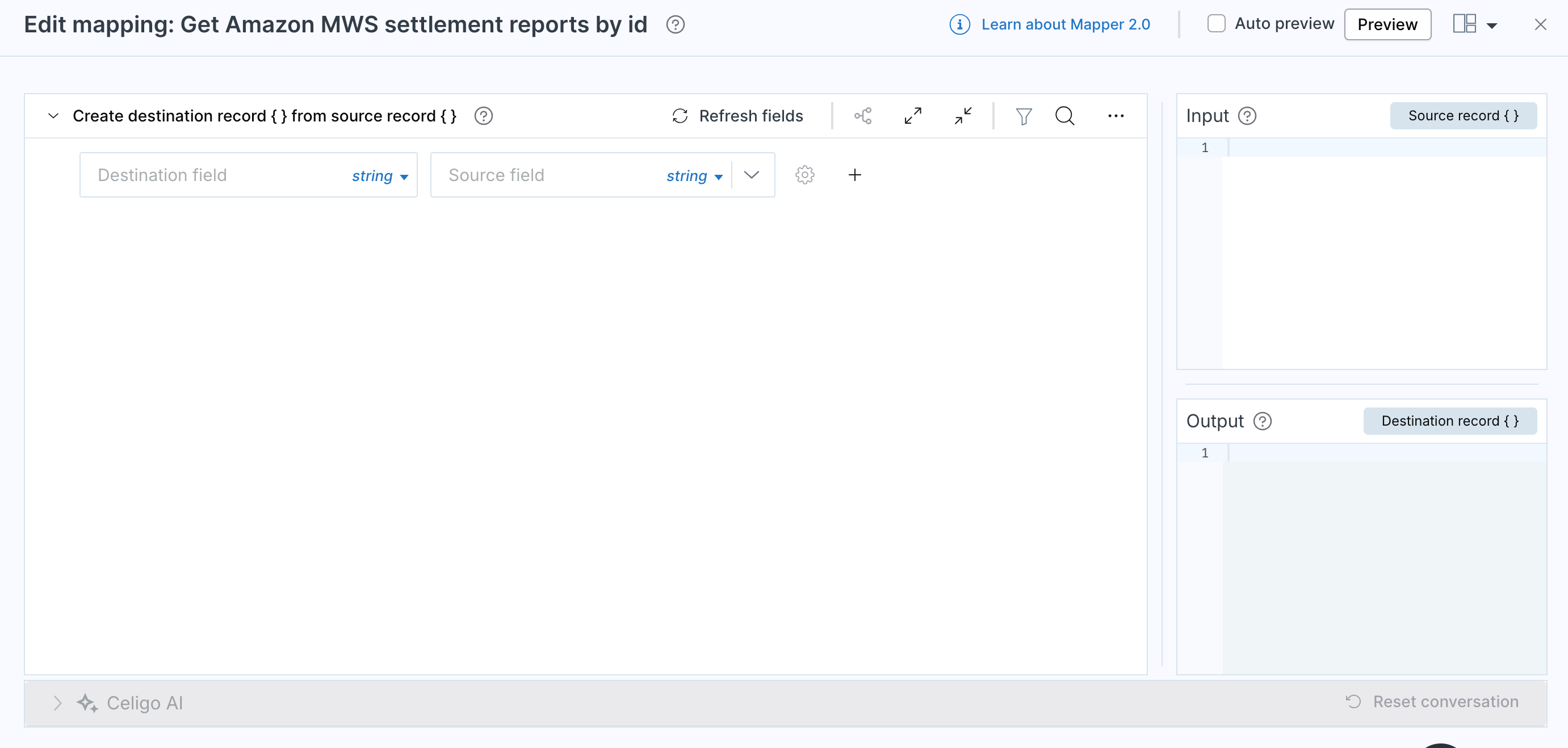Collapse the Create destination record row

pos(53,116)
